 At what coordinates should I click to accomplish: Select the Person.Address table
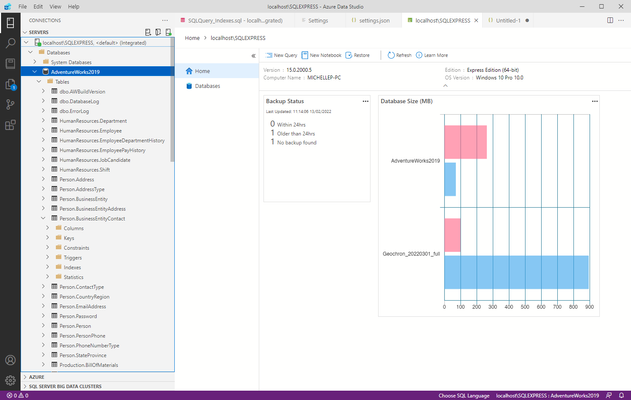77,179
